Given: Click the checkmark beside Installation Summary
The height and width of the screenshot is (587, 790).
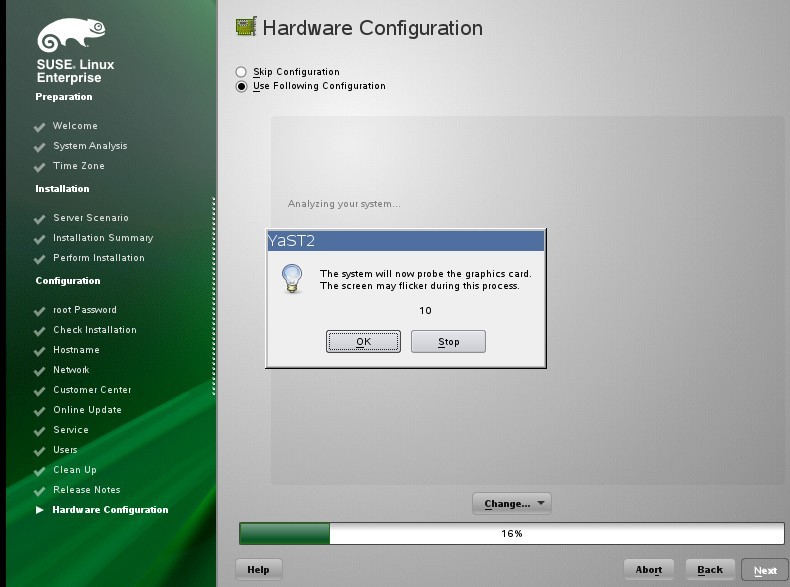Looking at the screenshot, I should tap(39, 239).
